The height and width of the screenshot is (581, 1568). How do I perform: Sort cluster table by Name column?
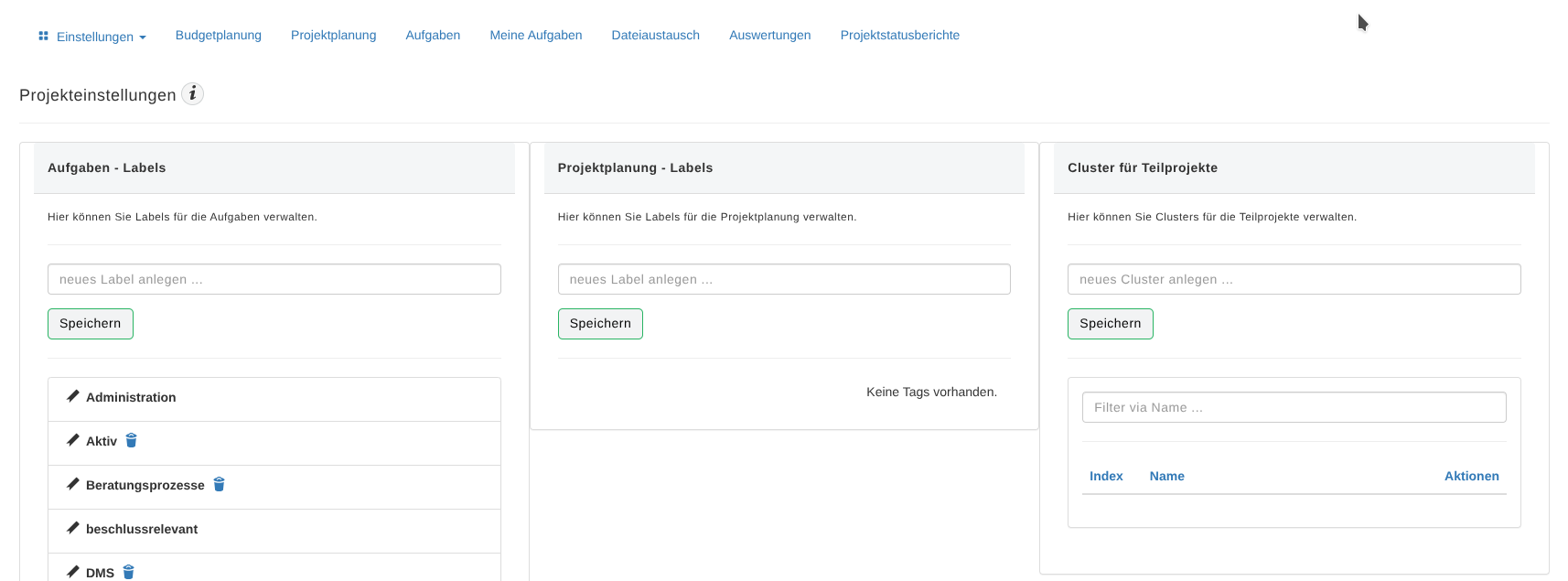click(1166, 476)
